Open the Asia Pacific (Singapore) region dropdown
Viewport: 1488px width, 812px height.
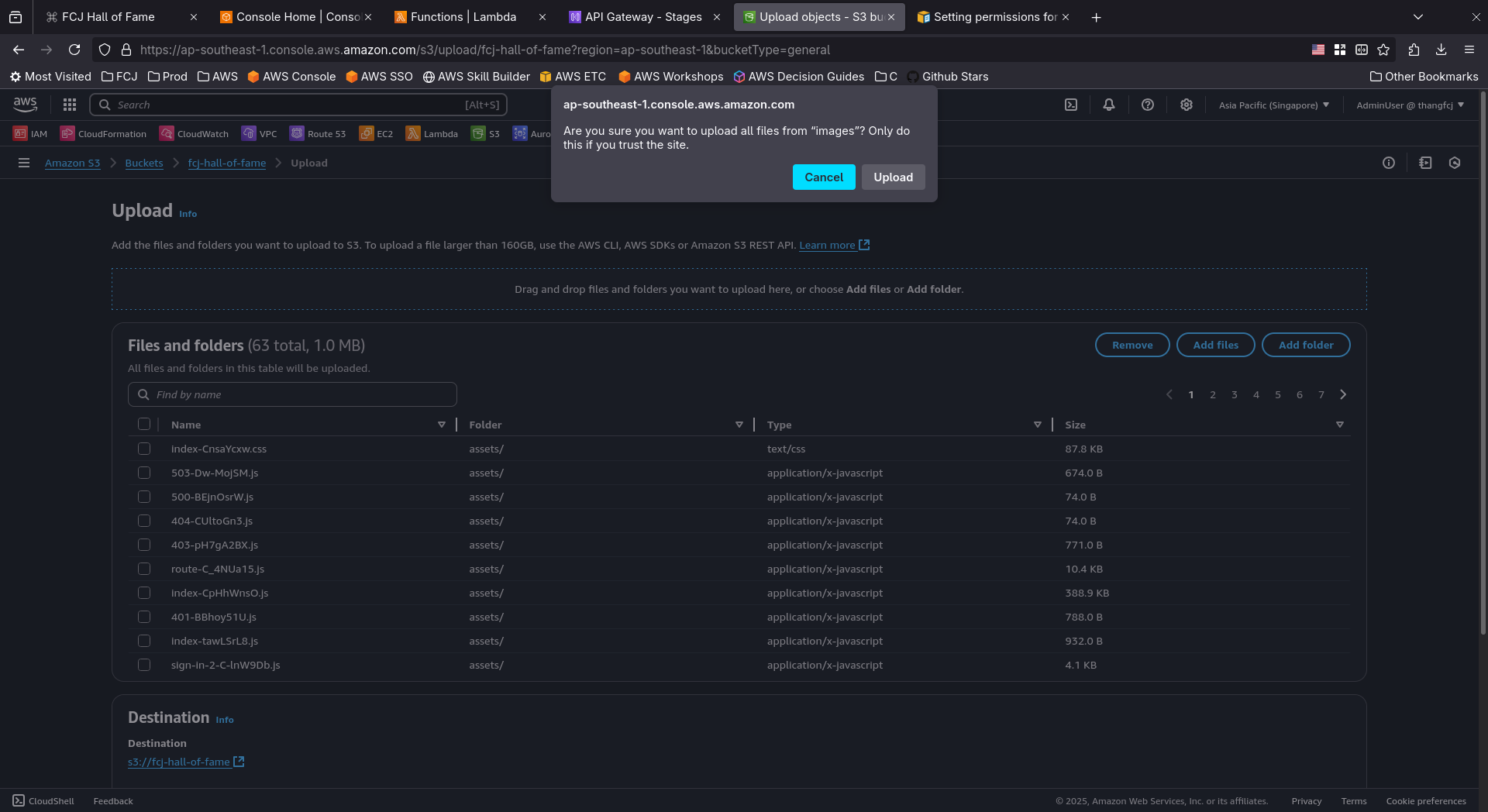click(1273, 105)
